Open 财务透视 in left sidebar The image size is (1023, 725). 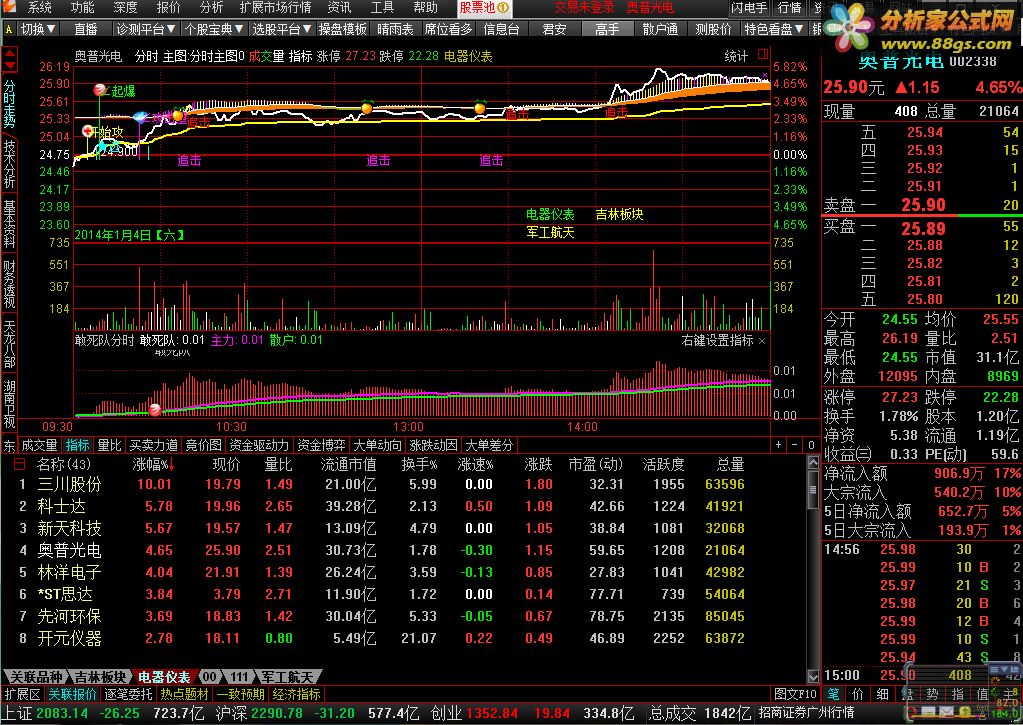click(x=9, y=284)
